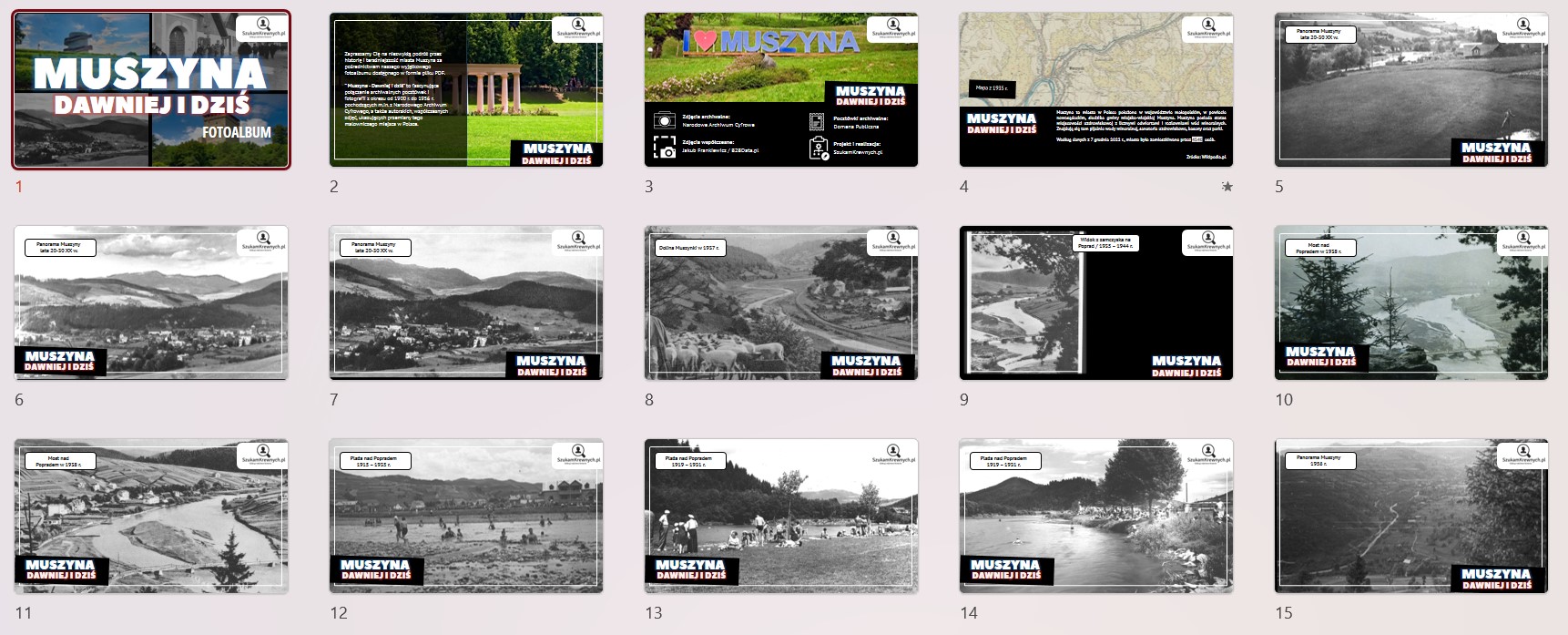The width and height of the screenshot is (1568, 635).
Task: Click the modern photo capture icon on slide 3
Action: [x=665, y=148]
